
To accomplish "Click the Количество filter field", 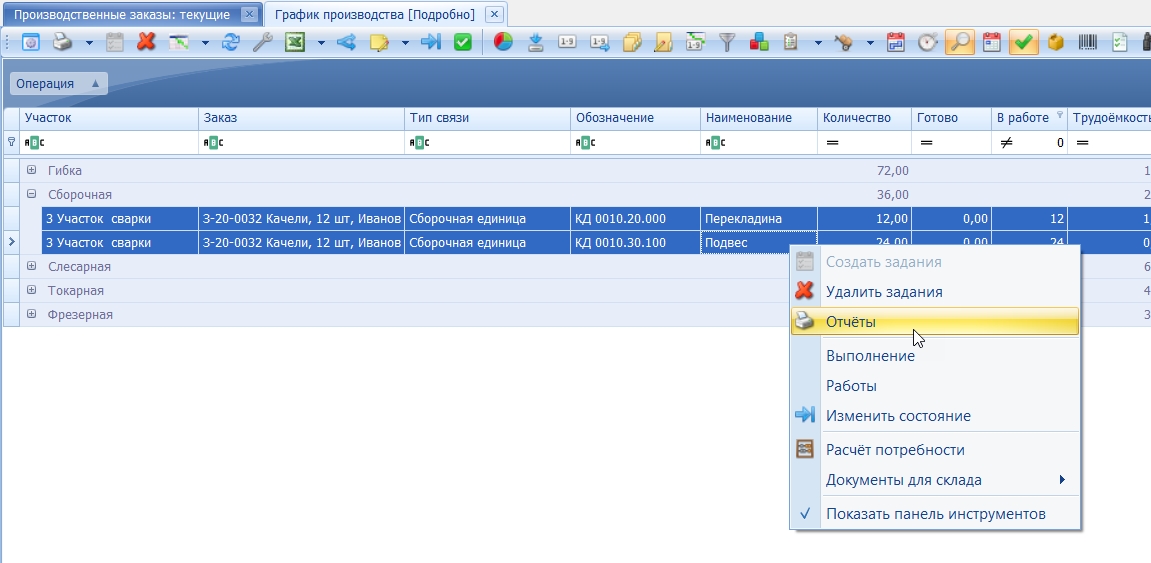I will click(865, 142).
